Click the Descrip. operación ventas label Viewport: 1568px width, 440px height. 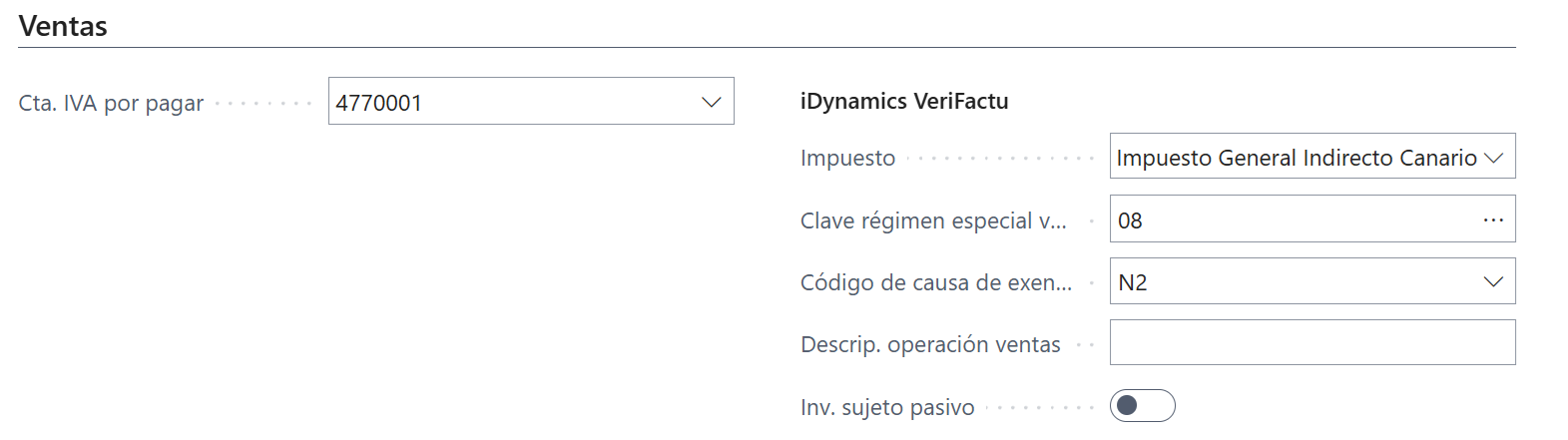click(x=930, y=344)
